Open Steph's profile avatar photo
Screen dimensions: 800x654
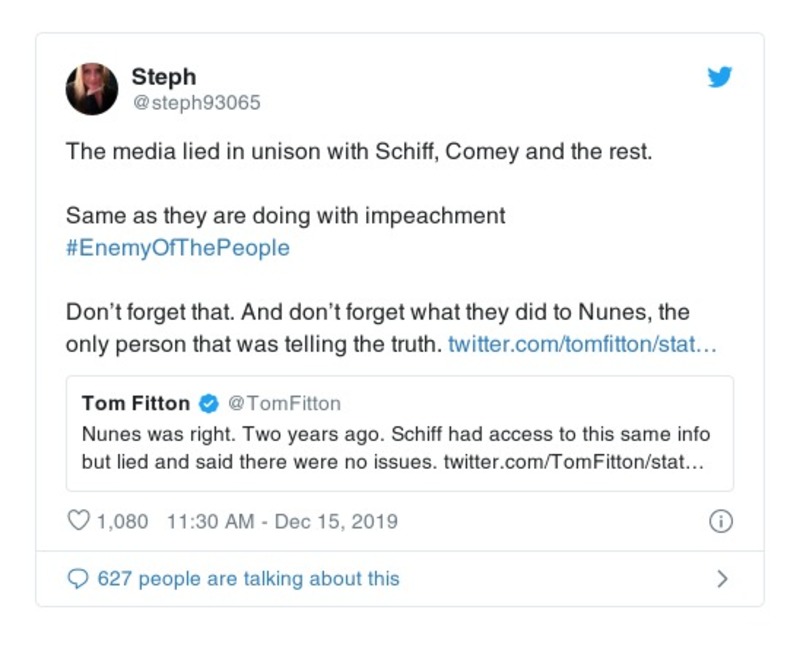pos(92,88)
